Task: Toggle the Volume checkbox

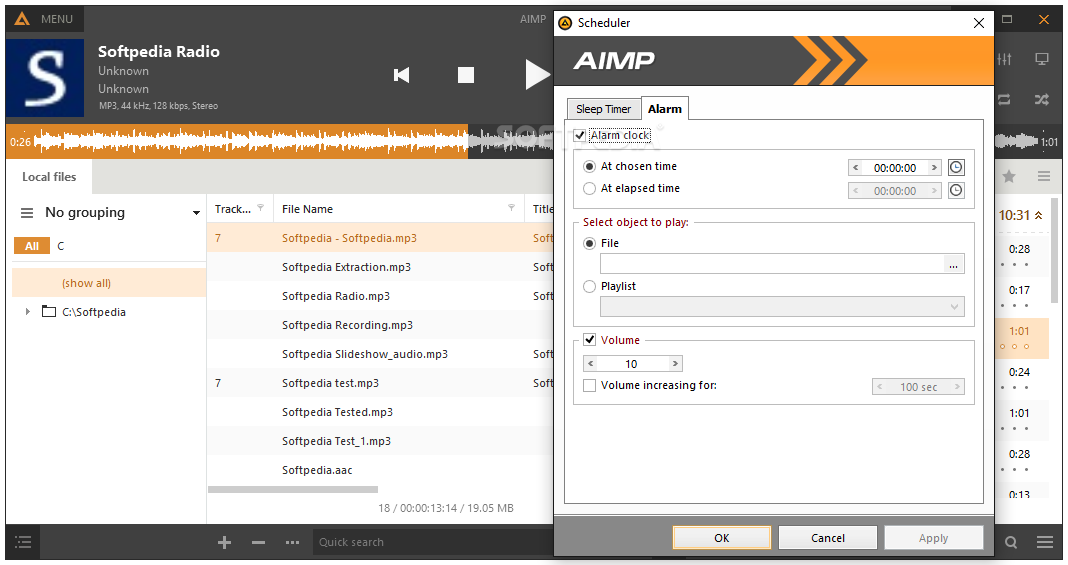Action: pyautogui.click(x=590, y=340)
